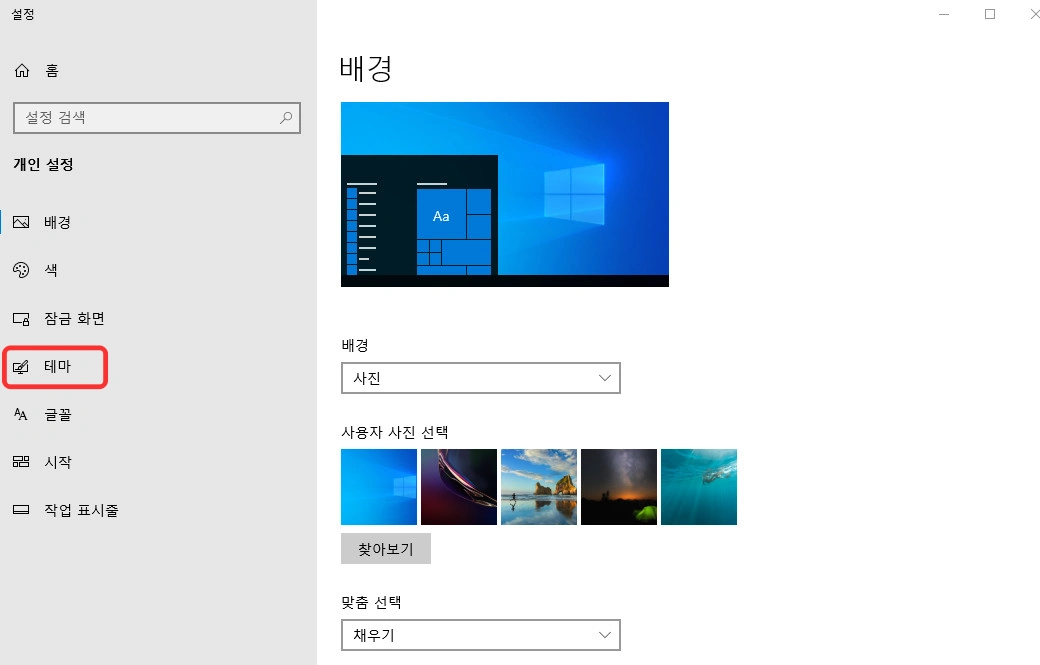The image size is (1040, 665).
Task: Select 테마 in the sidebar
Action: pos(158,367)
